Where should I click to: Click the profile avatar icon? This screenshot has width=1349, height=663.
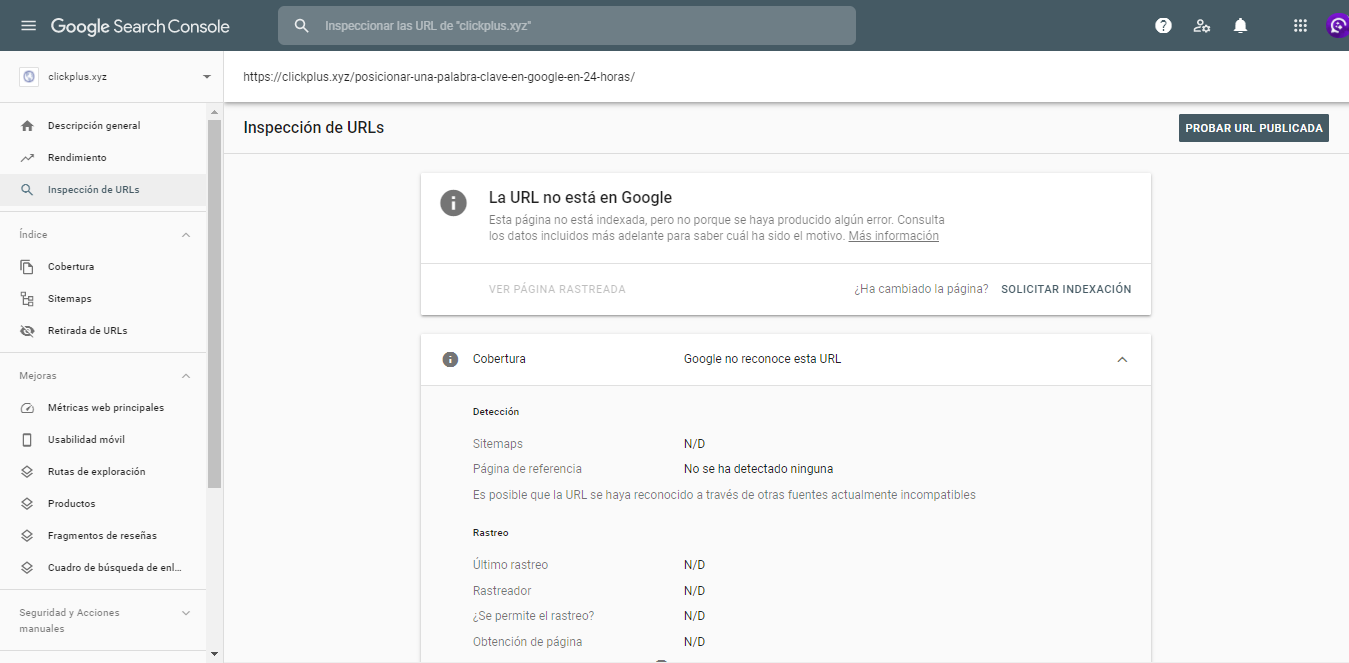(x=1337, y=25)
